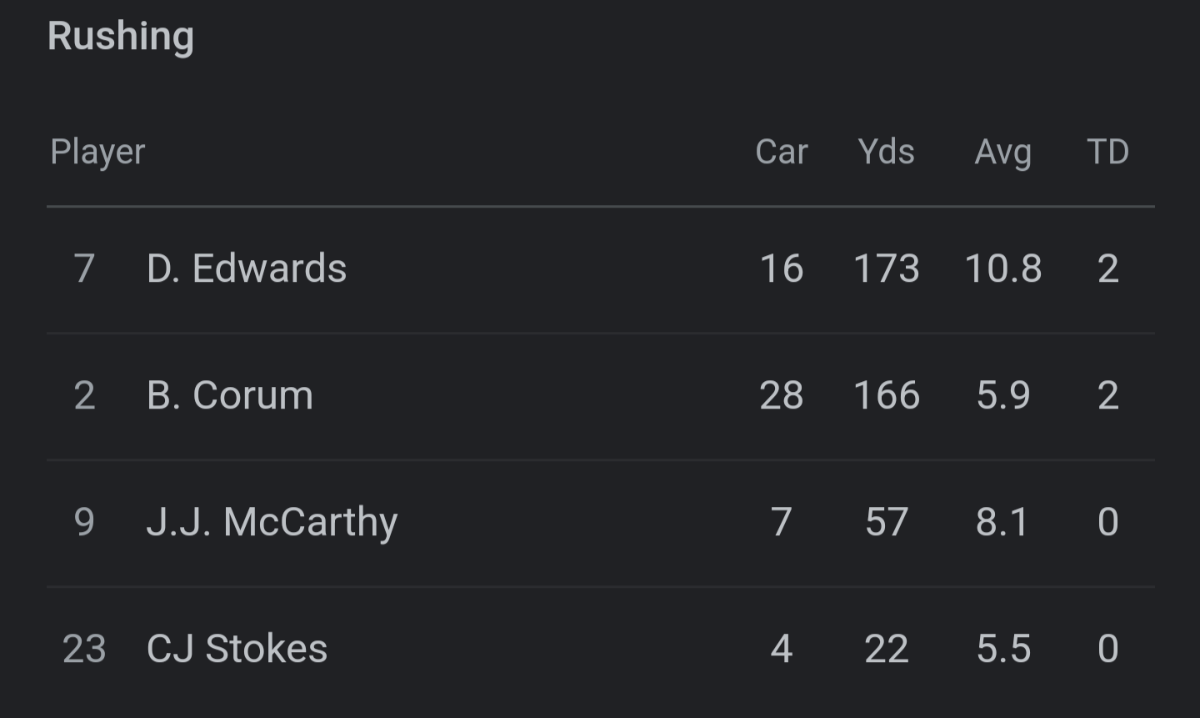Click D. Edwards' 10.8 average value
Viewport: 1200px width, 718px height.
coord(1003,269)
